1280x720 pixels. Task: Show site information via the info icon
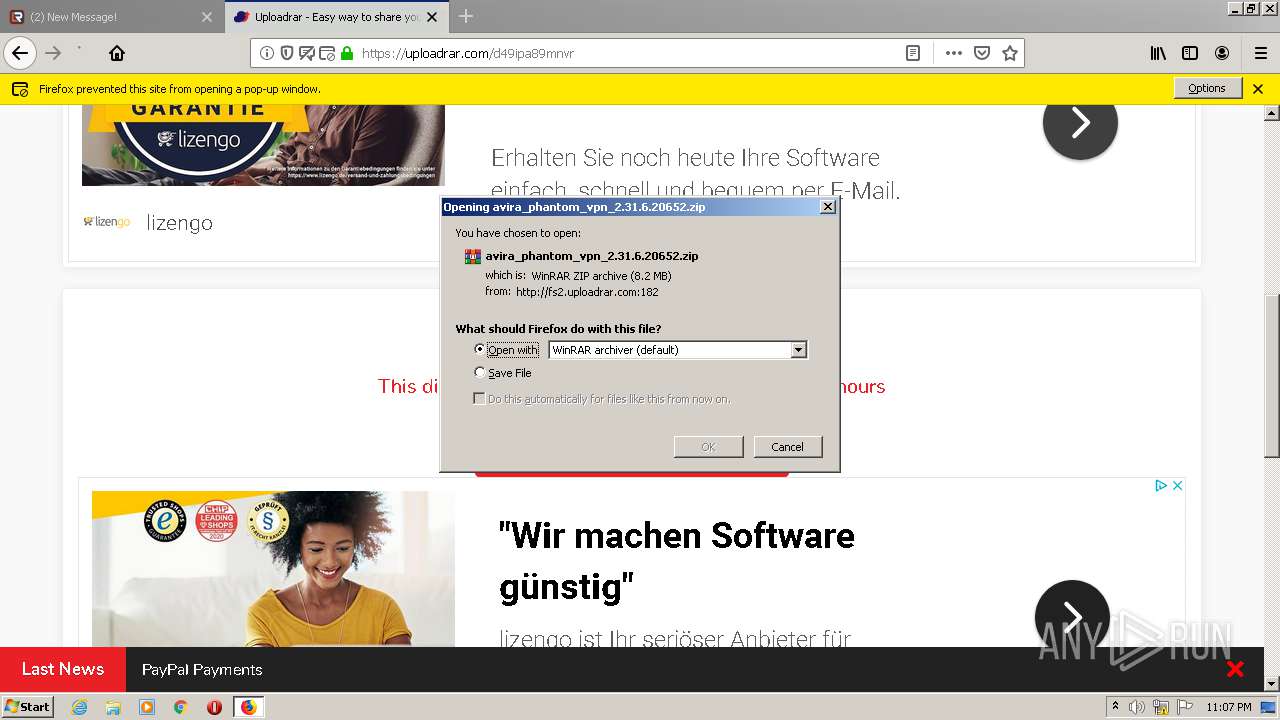[267, 53]
